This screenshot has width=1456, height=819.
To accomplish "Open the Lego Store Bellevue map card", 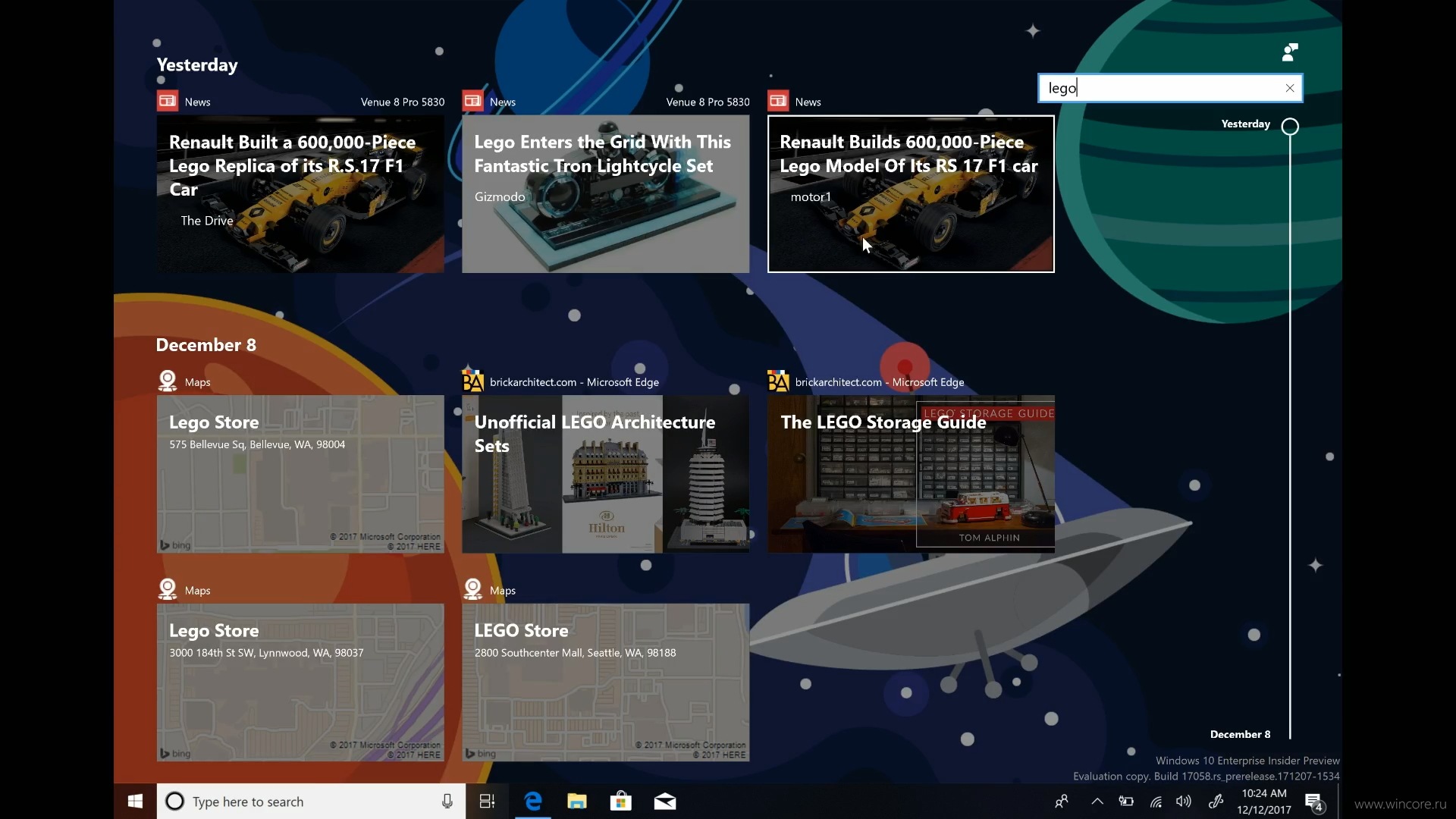I will click(x=300, y=474).
